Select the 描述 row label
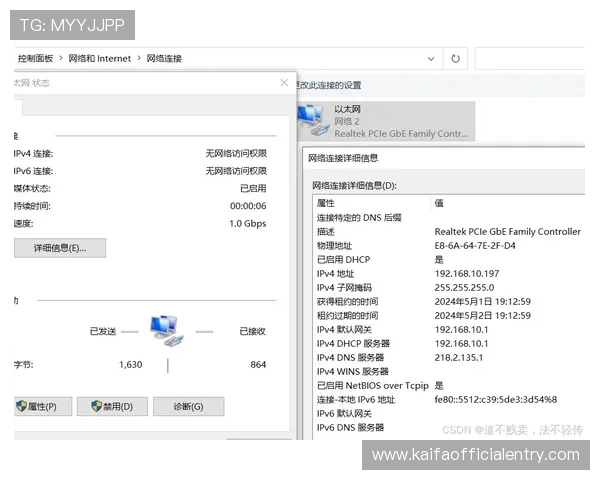Image resolution: width=600 pixels, height=480 pixels. point(326,232)
